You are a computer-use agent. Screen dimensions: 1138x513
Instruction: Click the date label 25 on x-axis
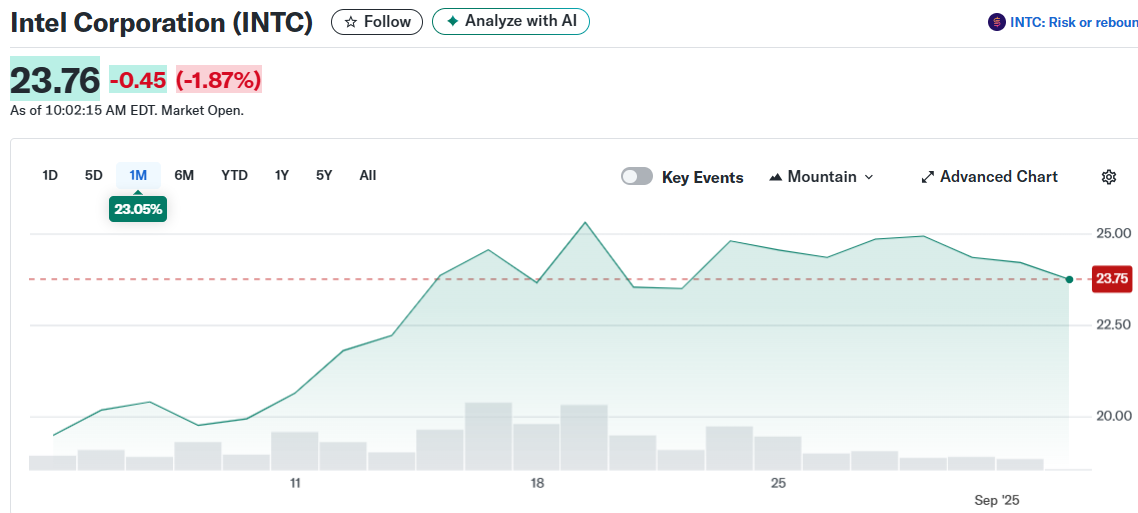coord(779,483)
